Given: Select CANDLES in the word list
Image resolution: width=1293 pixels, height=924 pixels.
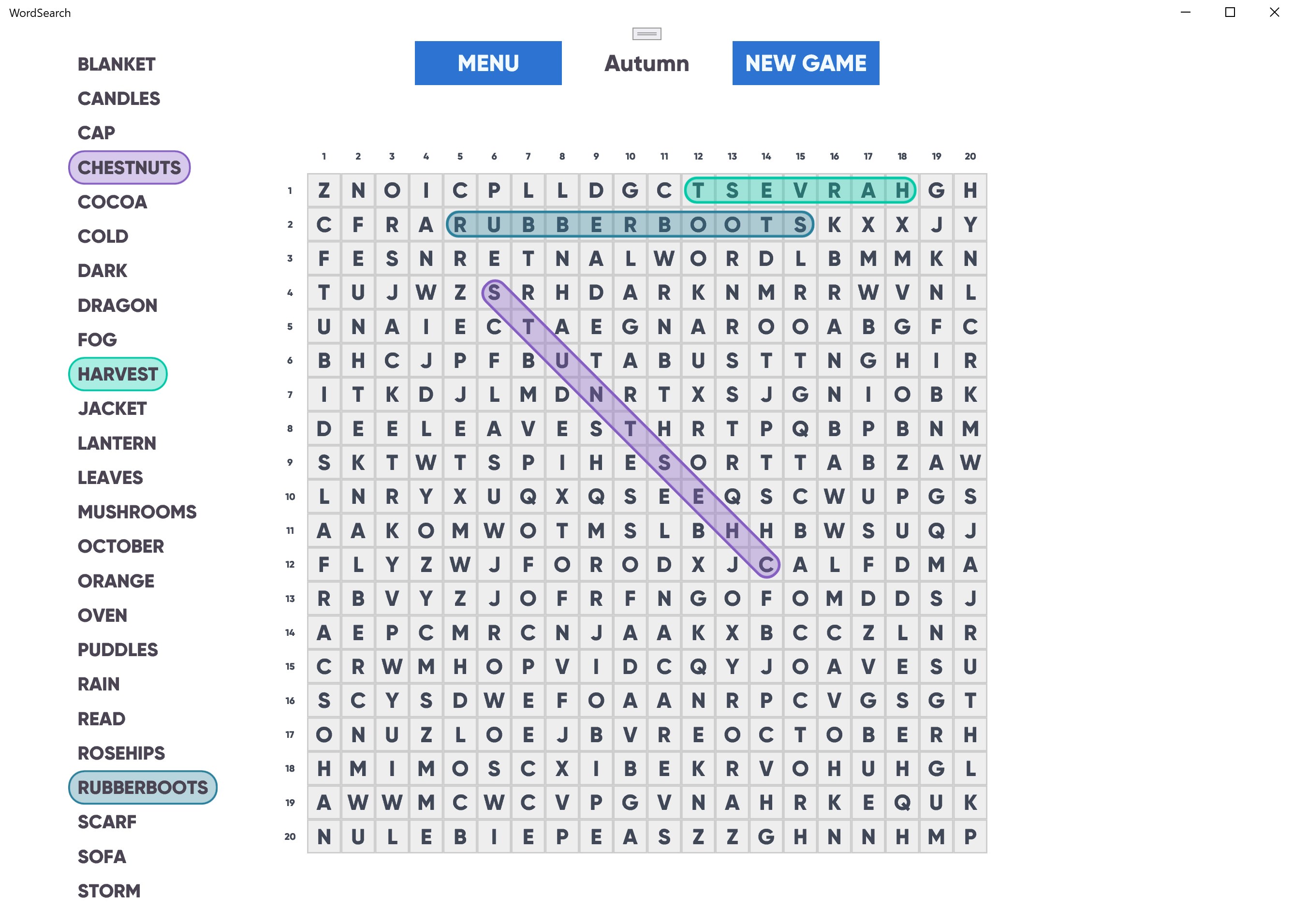Looking at the screenshot, I should click(x=118, y=99).
